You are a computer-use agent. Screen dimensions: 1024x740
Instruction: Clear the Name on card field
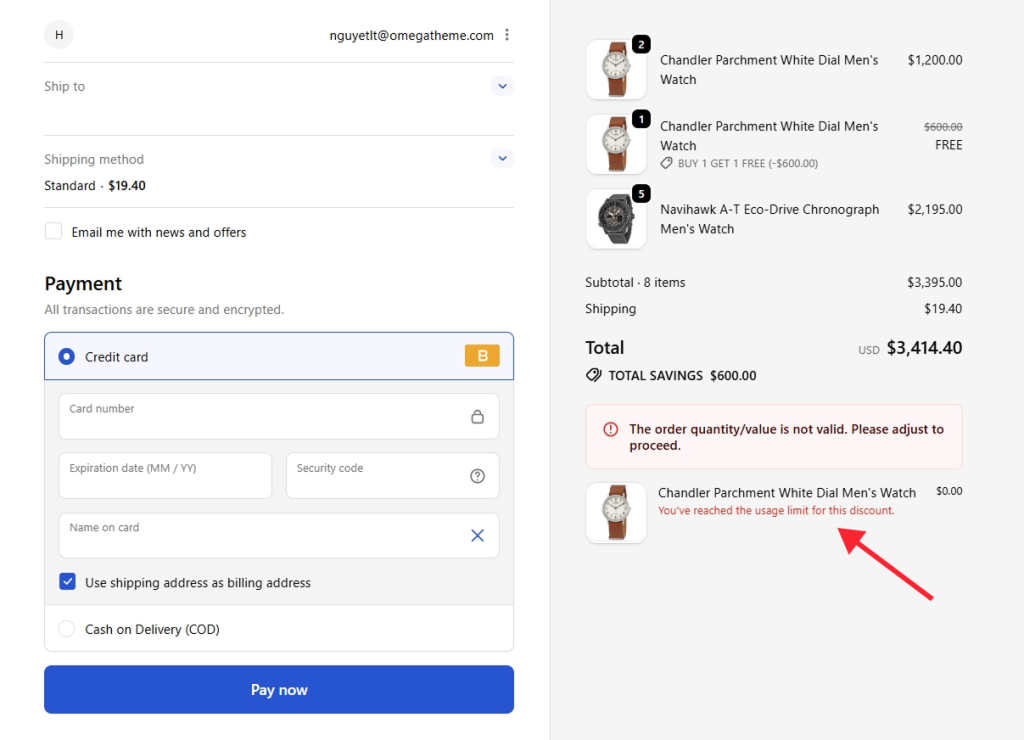[477, 535]
